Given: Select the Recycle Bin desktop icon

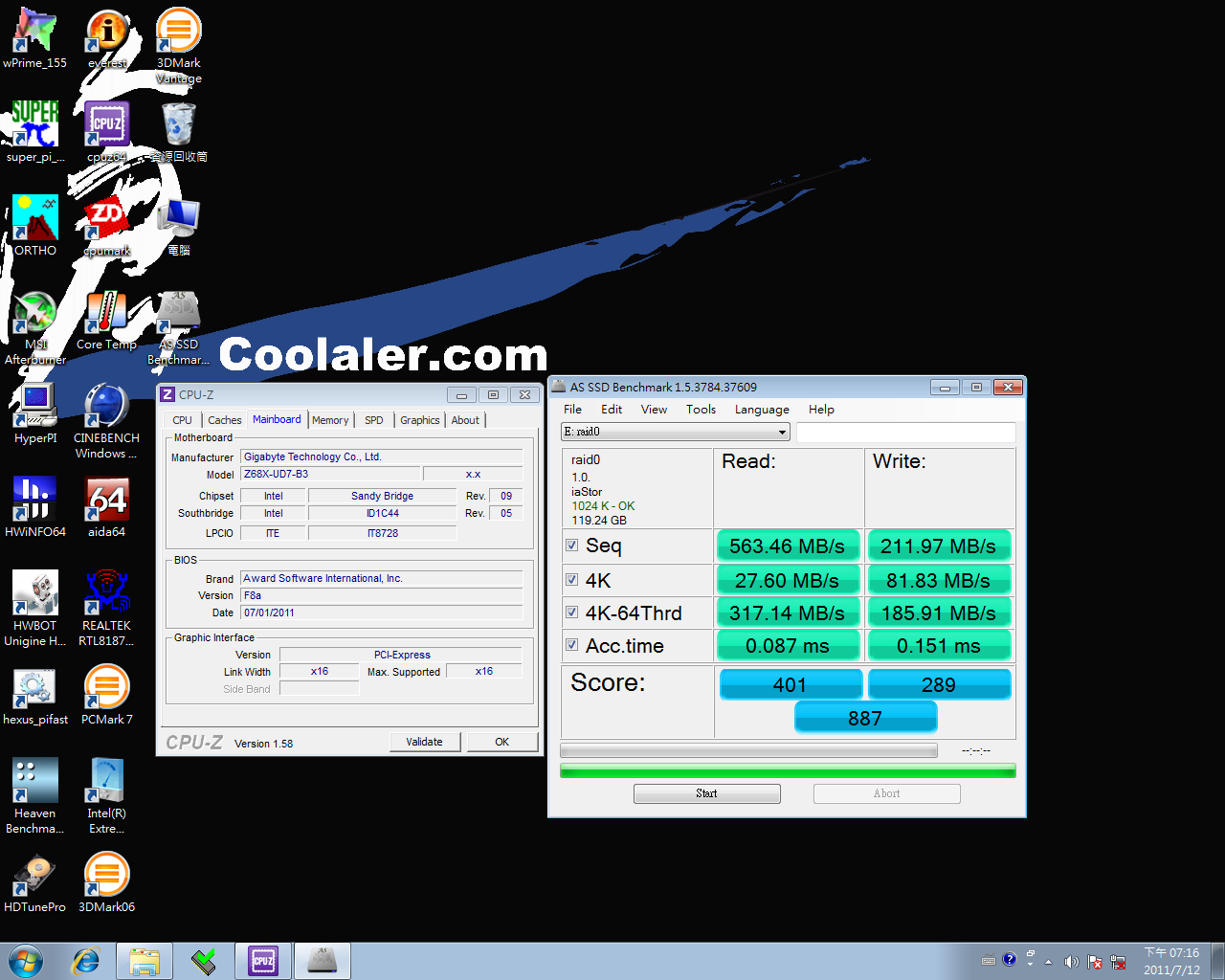Looking at the screenshot, I should [x=179, y=132].
